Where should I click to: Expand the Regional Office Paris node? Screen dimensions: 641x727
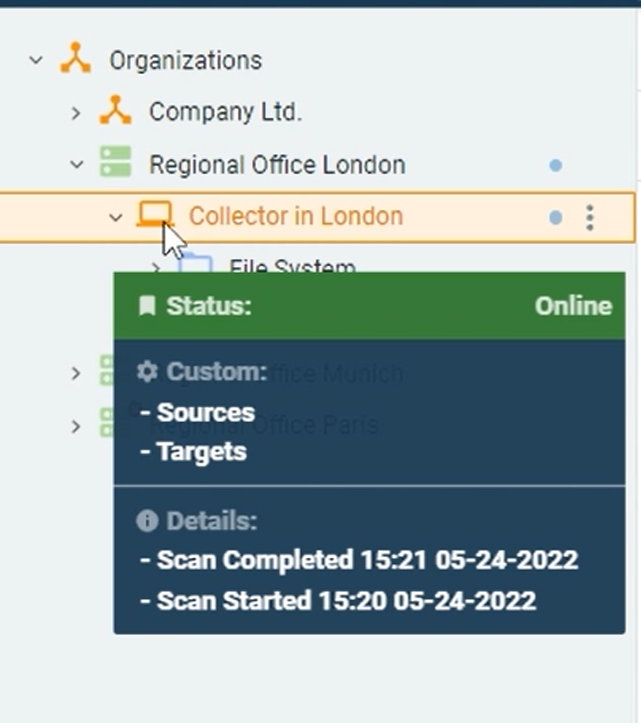pos(76,426)
